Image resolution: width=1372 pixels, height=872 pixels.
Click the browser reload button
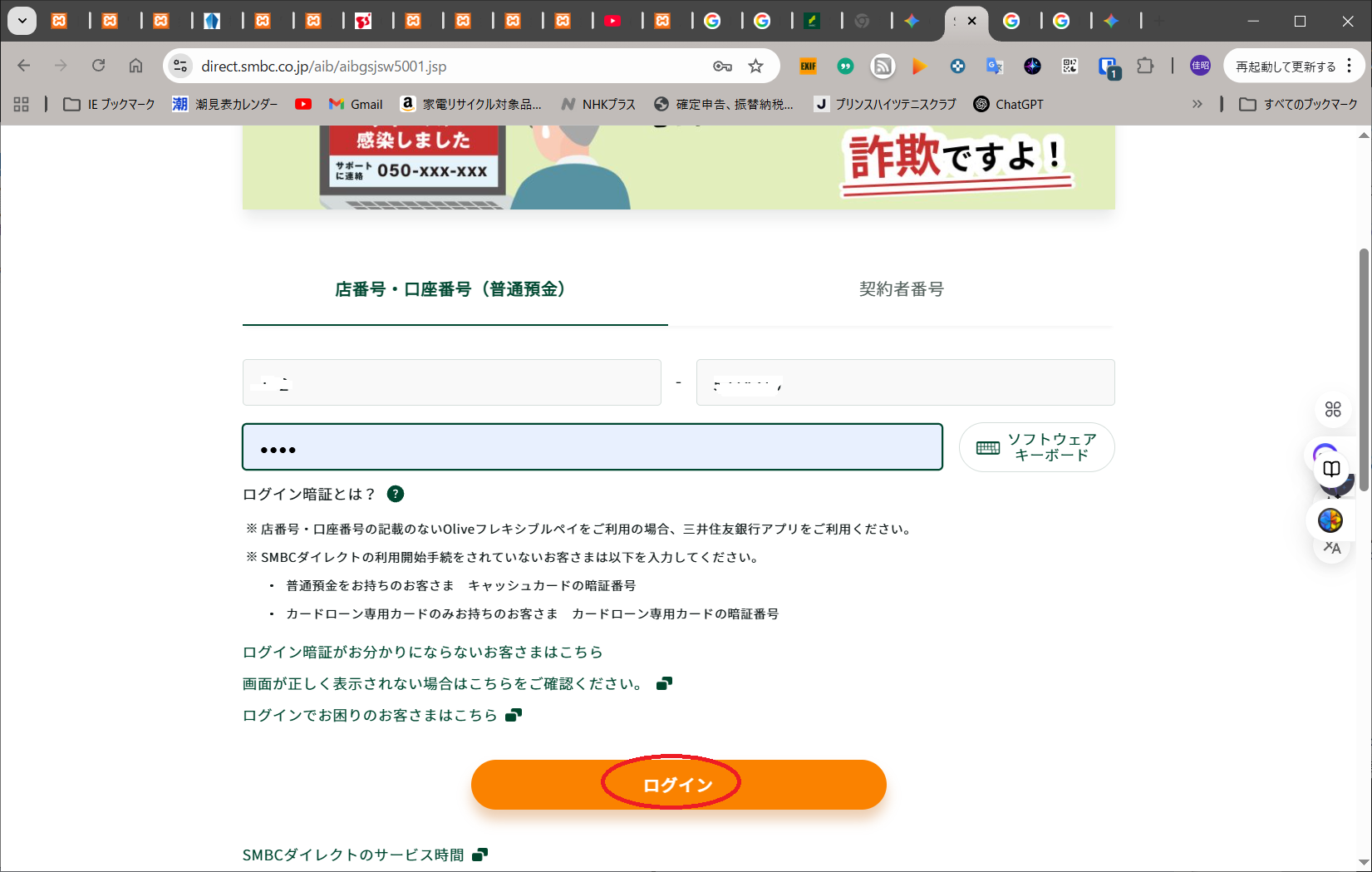(98, 66)
